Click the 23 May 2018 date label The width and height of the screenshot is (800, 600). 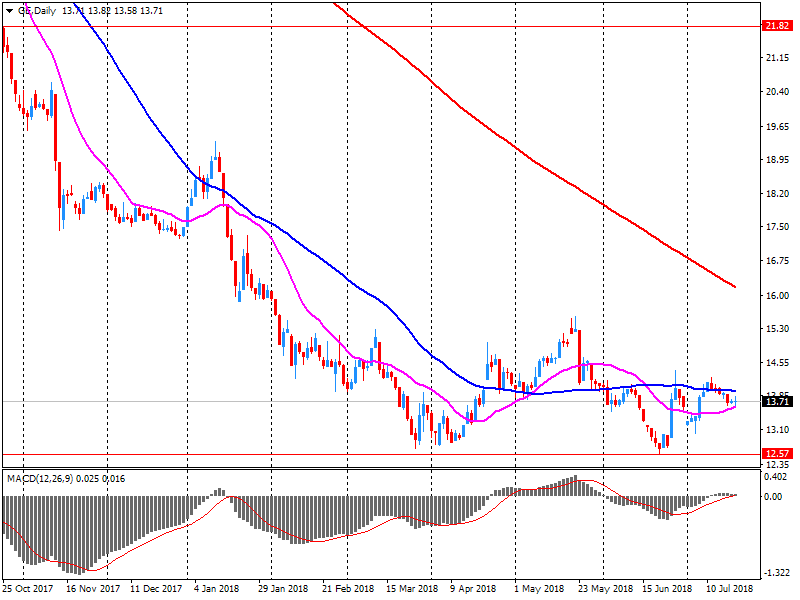[x=606, y=589]
